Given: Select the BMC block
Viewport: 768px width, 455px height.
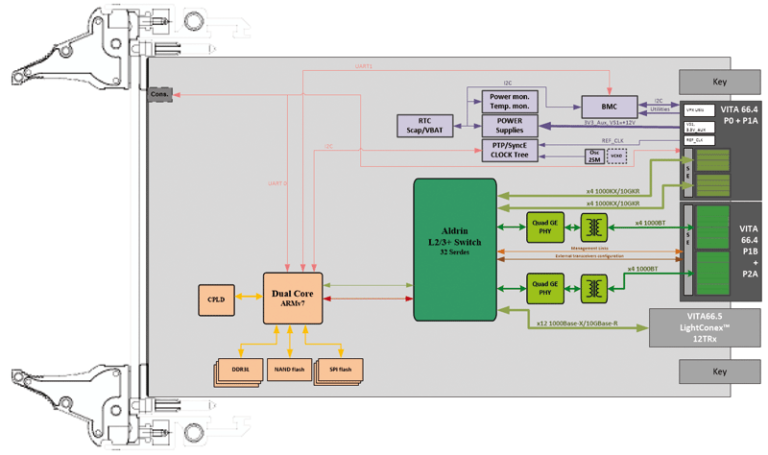Looking at the screenshot, I should 608,104.
